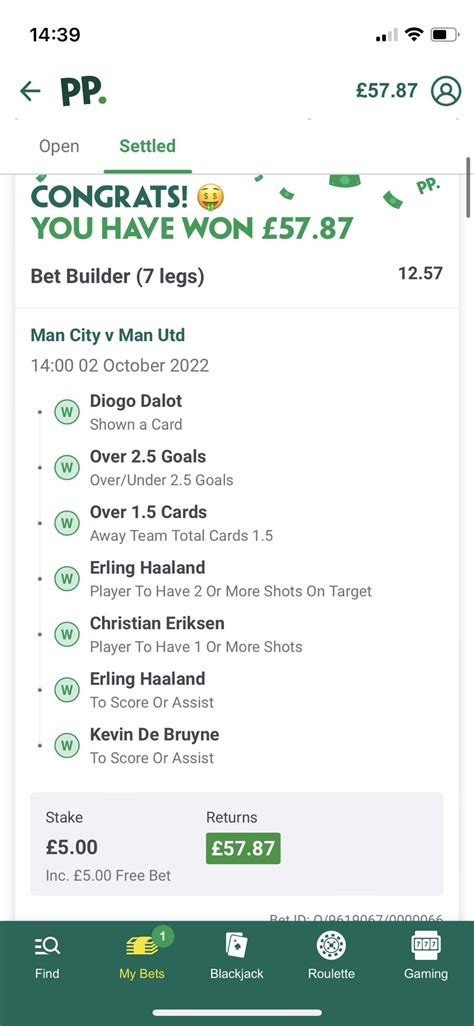Click the vertical scrollbar on the right edge
Screen dimensions: 474x1026
coord(469,187)
